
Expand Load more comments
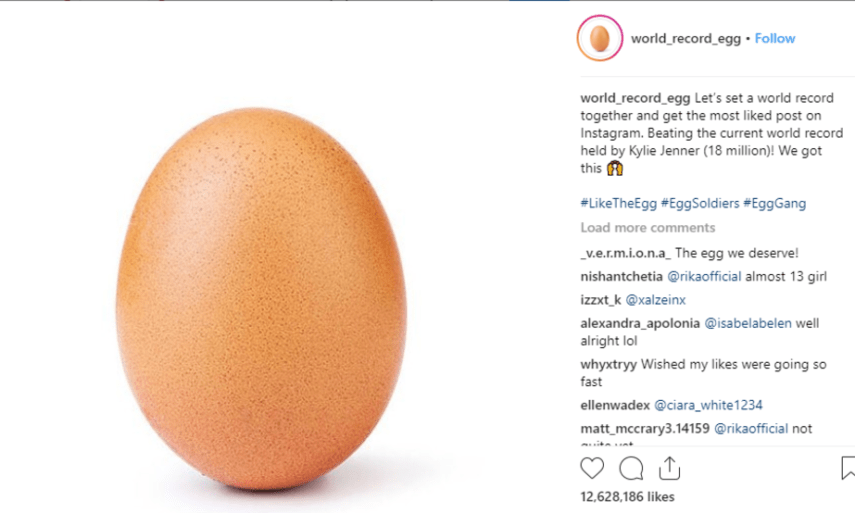click(648, 227)
